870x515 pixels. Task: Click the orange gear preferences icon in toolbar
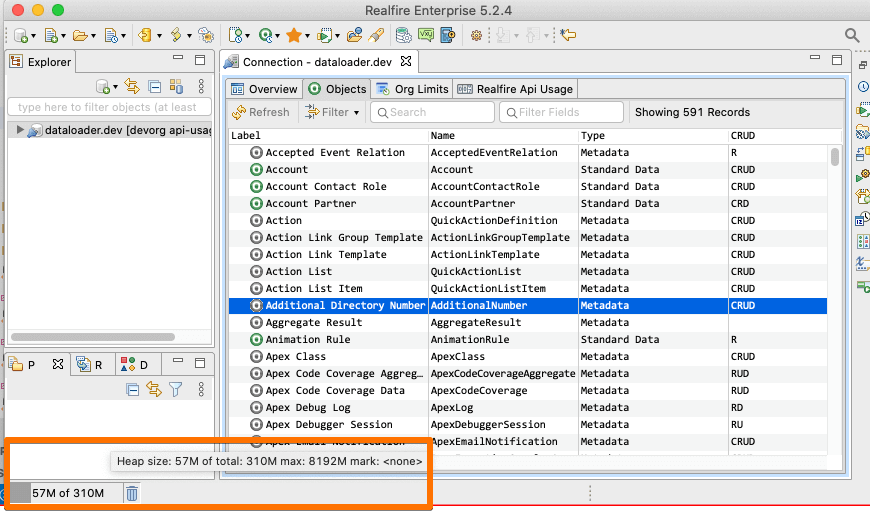pos(476,36)
